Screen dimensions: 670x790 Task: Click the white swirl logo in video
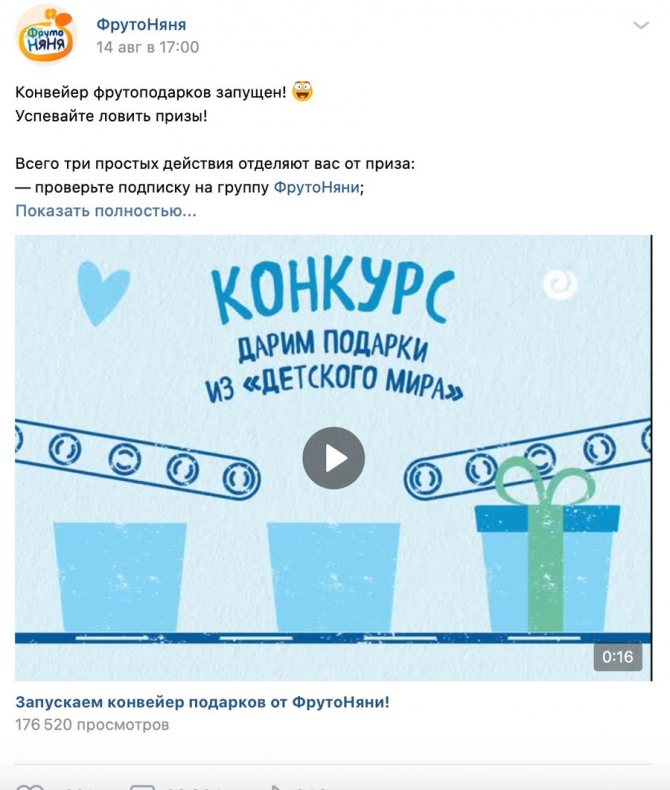click(x=560, y=284)
